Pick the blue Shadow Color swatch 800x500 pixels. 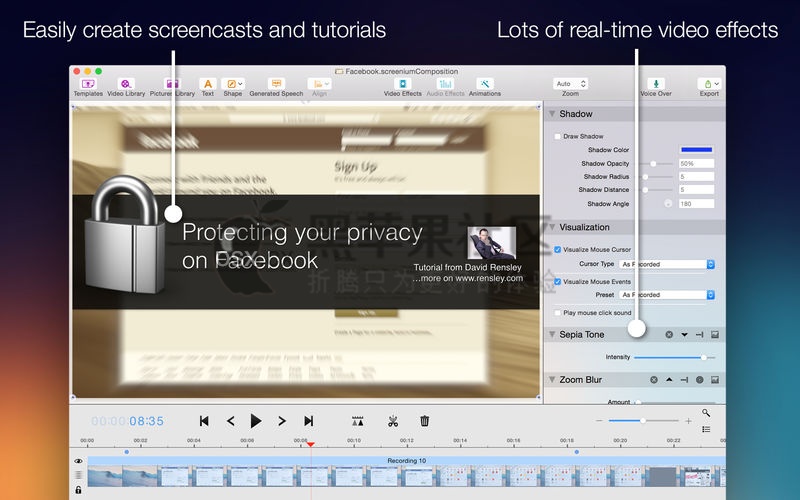[x=696, y=149]
